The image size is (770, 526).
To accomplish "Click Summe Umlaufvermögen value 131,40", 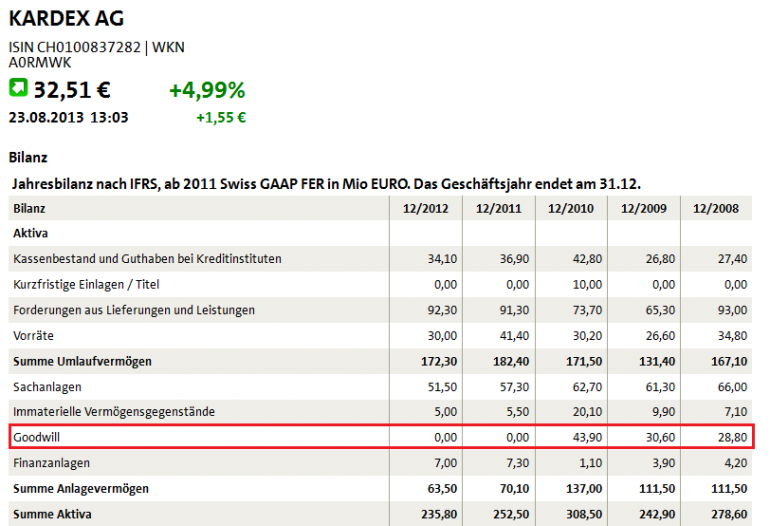I will coord(657,361).
